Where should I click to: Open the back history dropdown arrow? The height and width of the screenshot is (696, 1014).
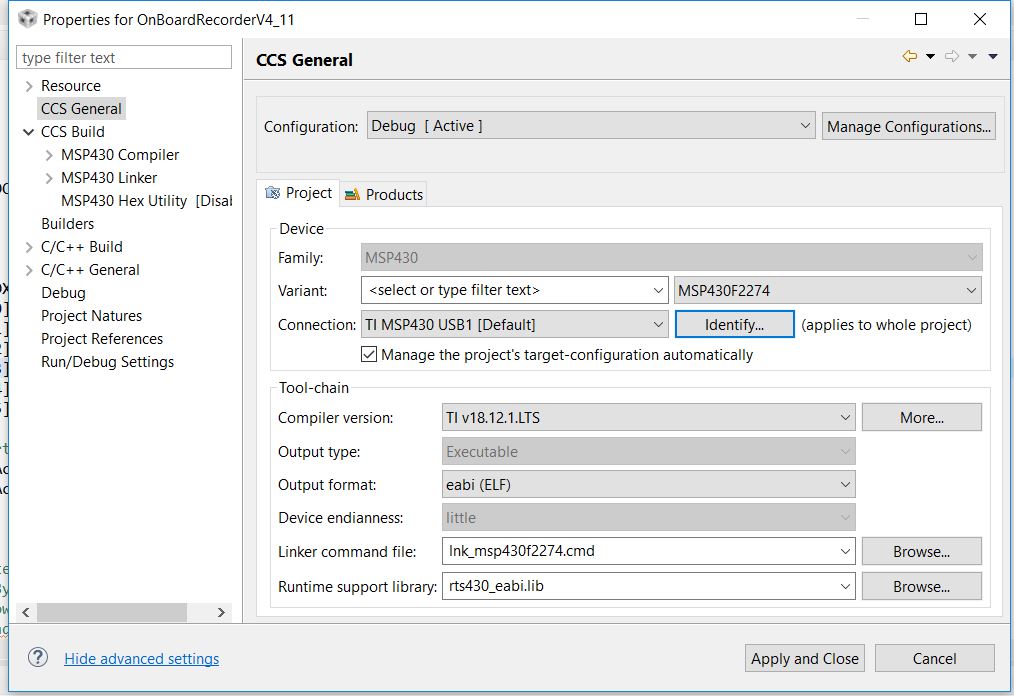coord(930,57)
